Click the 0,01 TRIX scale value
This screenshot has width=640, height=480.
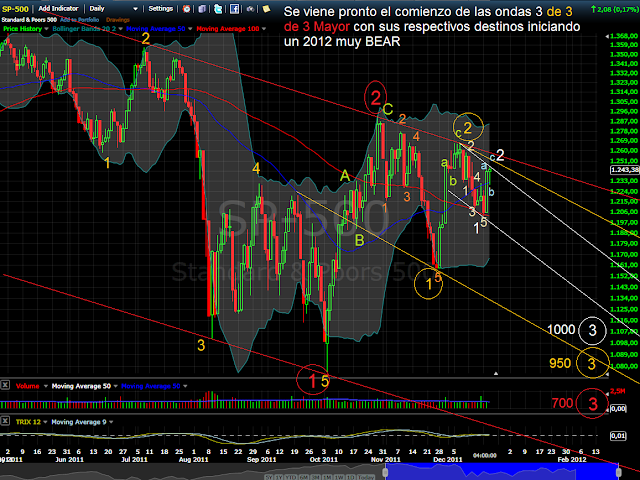618,436
